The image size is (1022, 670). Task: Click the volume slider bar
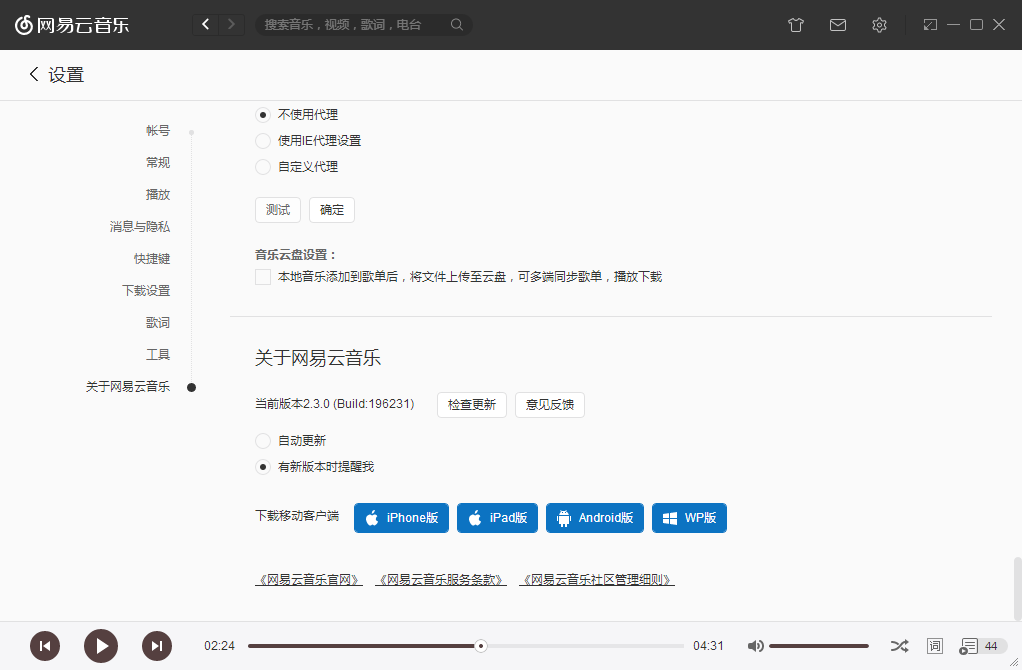coord(819,646)
